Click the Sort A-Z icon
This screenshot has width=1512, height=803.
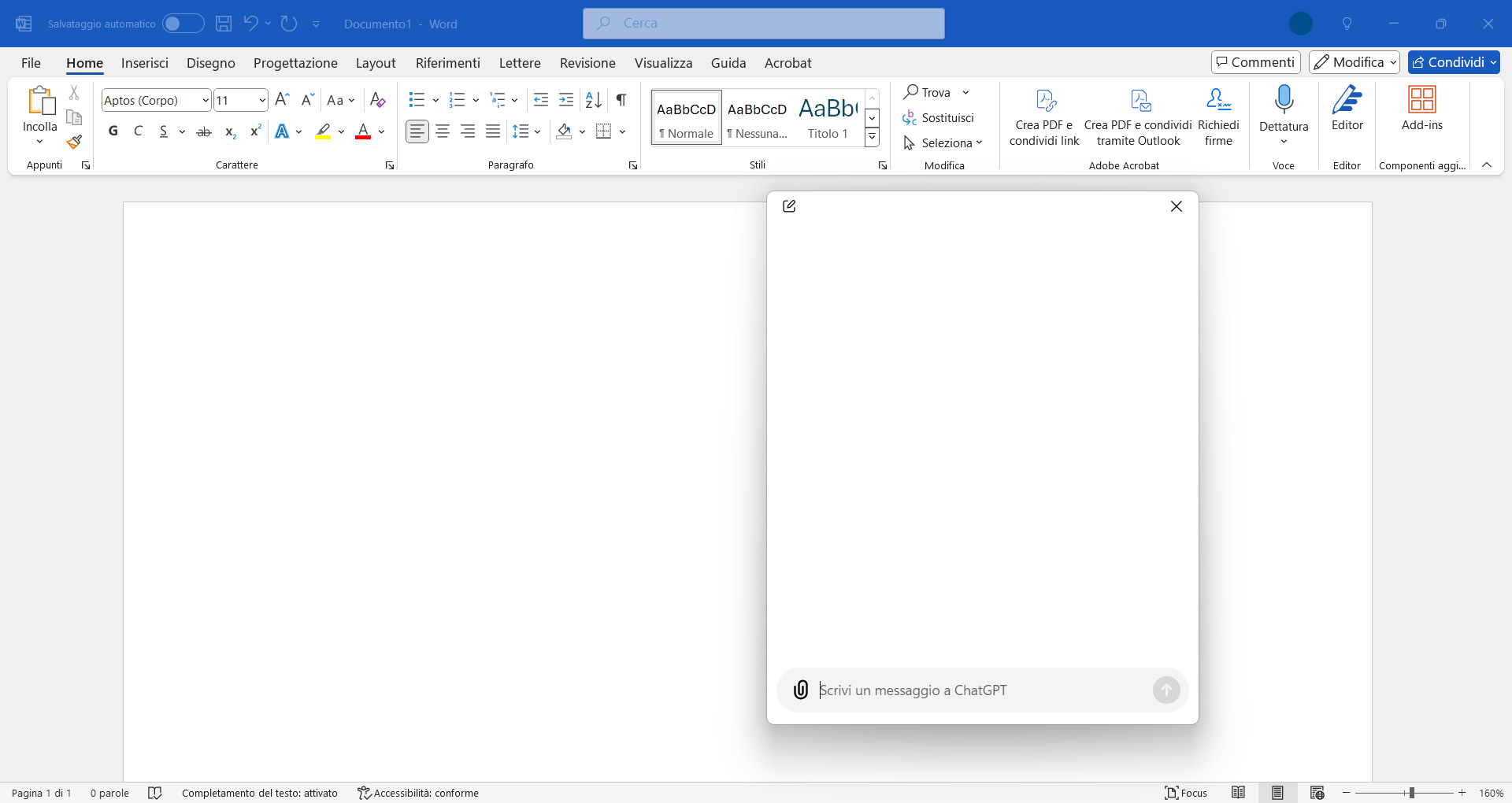[593, 100]
